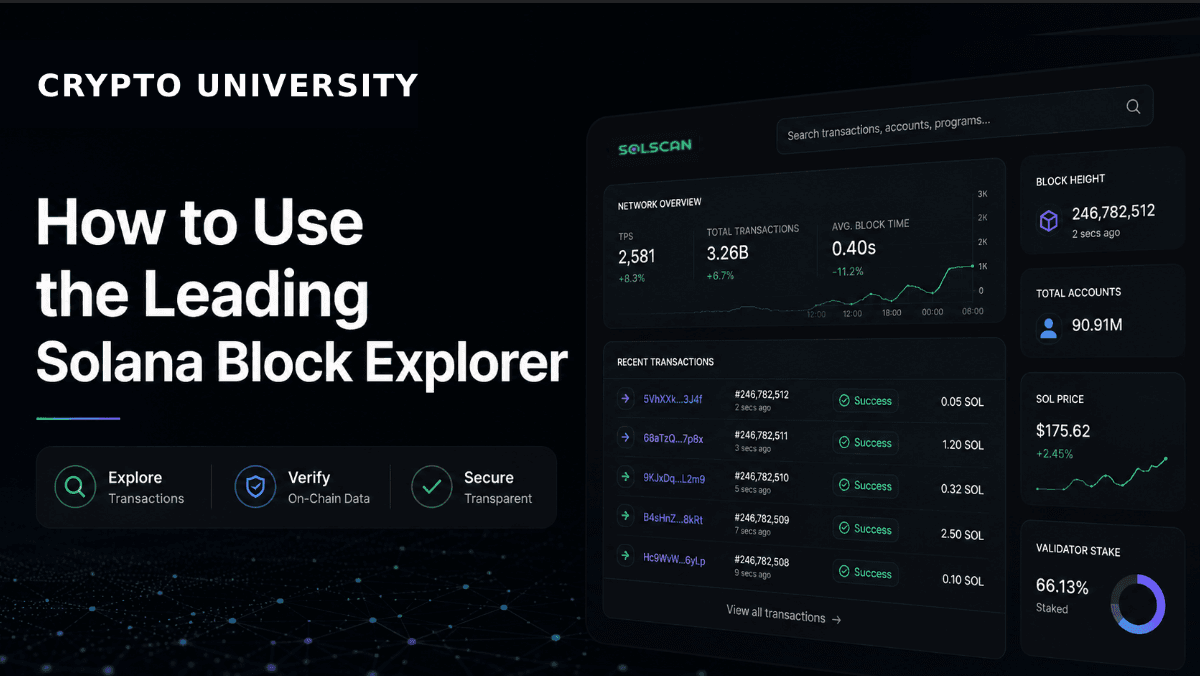This screenshot has width=1200, height=676.
Task: Click the Total Accounts person icon
Action: (x=1048, y=327)
